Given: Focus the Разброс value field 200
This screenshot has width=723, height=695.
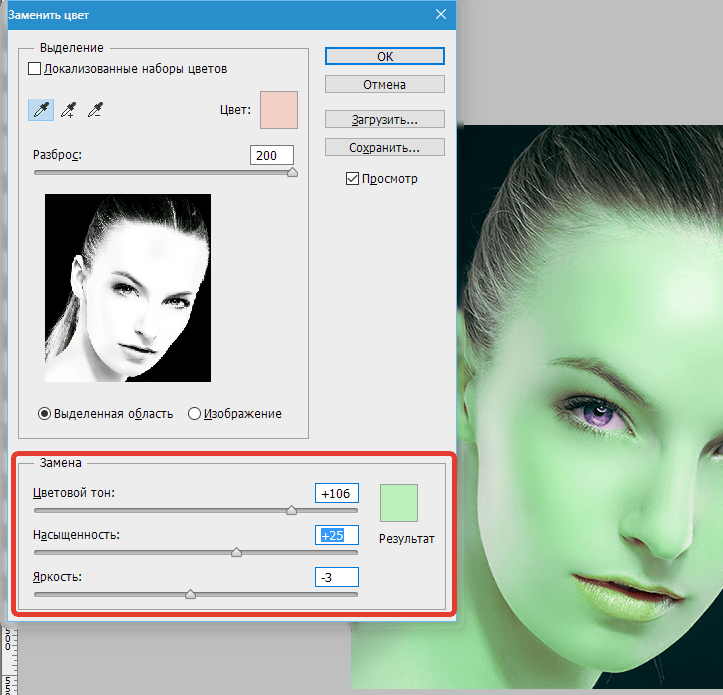Looking at the screenshot, I should click(x=272, y=155).
